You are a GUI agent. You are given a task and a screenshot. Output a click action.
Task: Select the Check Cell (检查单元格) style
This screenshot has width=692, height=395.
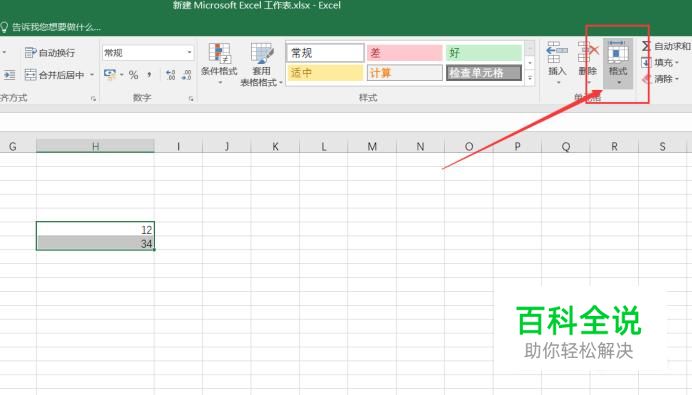tap(484, 73)
